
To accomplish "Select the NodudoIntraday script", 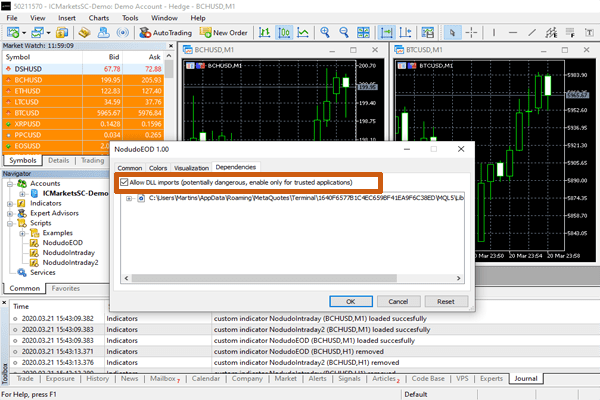I will (x=68, y=253).
